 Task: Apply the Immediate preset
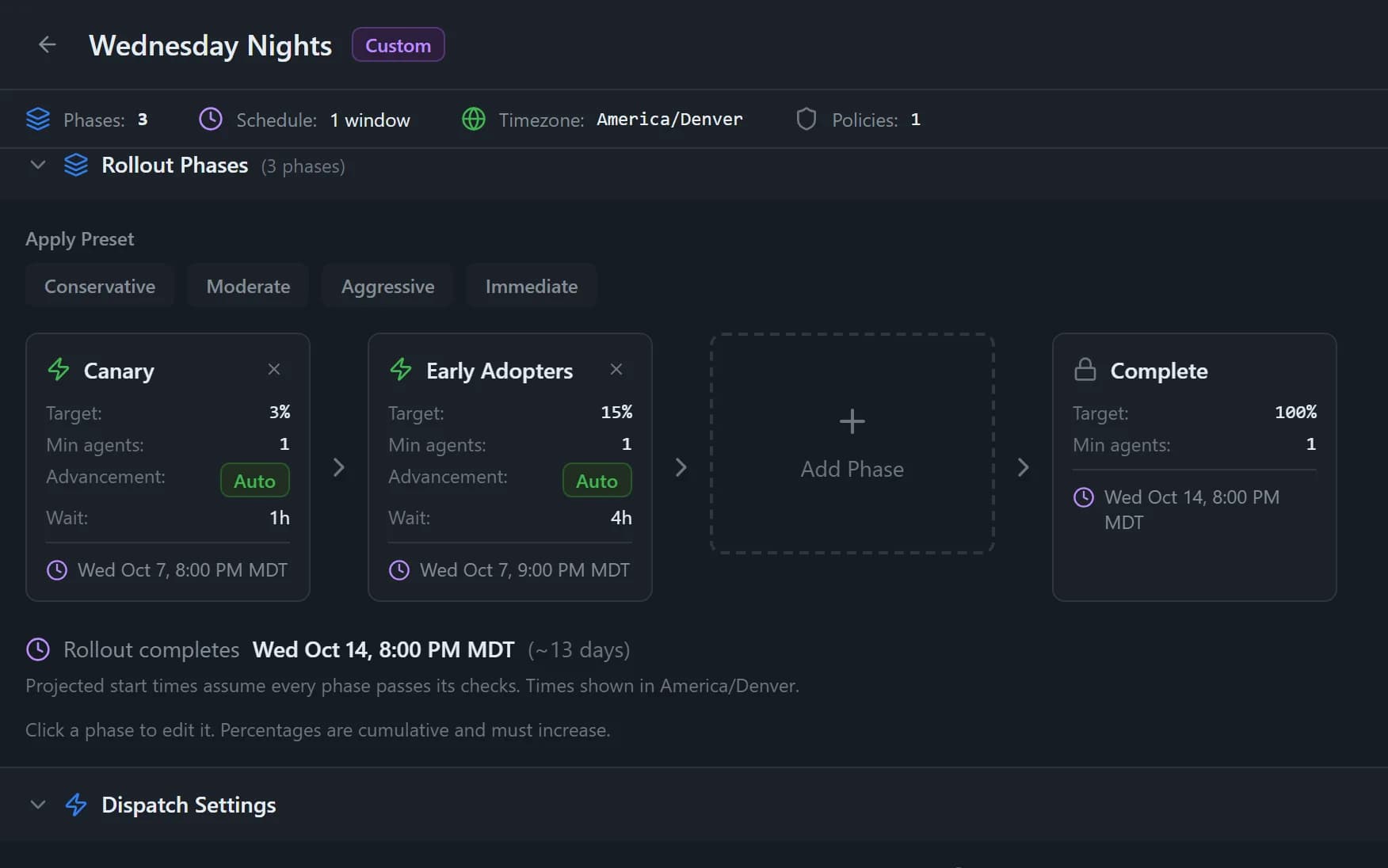[x=532, y=286]
